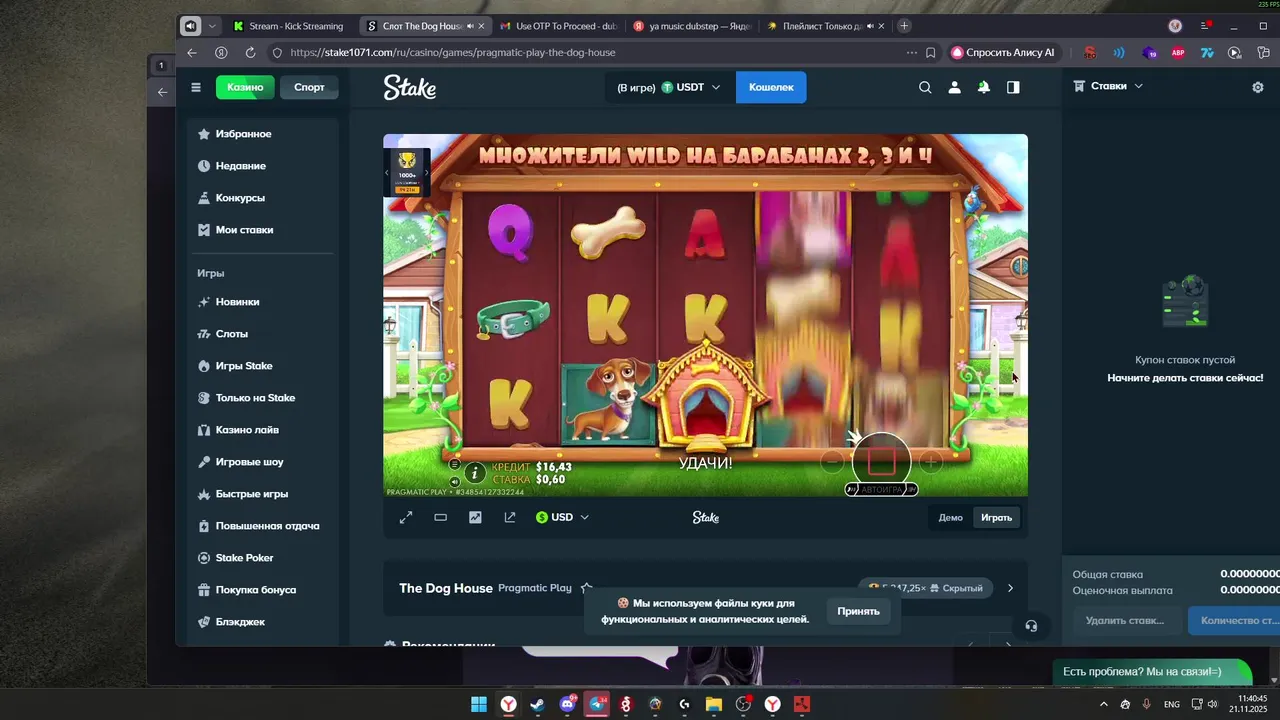The image size is (1280, 720).
Task: Switch to Казино section
Action: coord(245,87)
